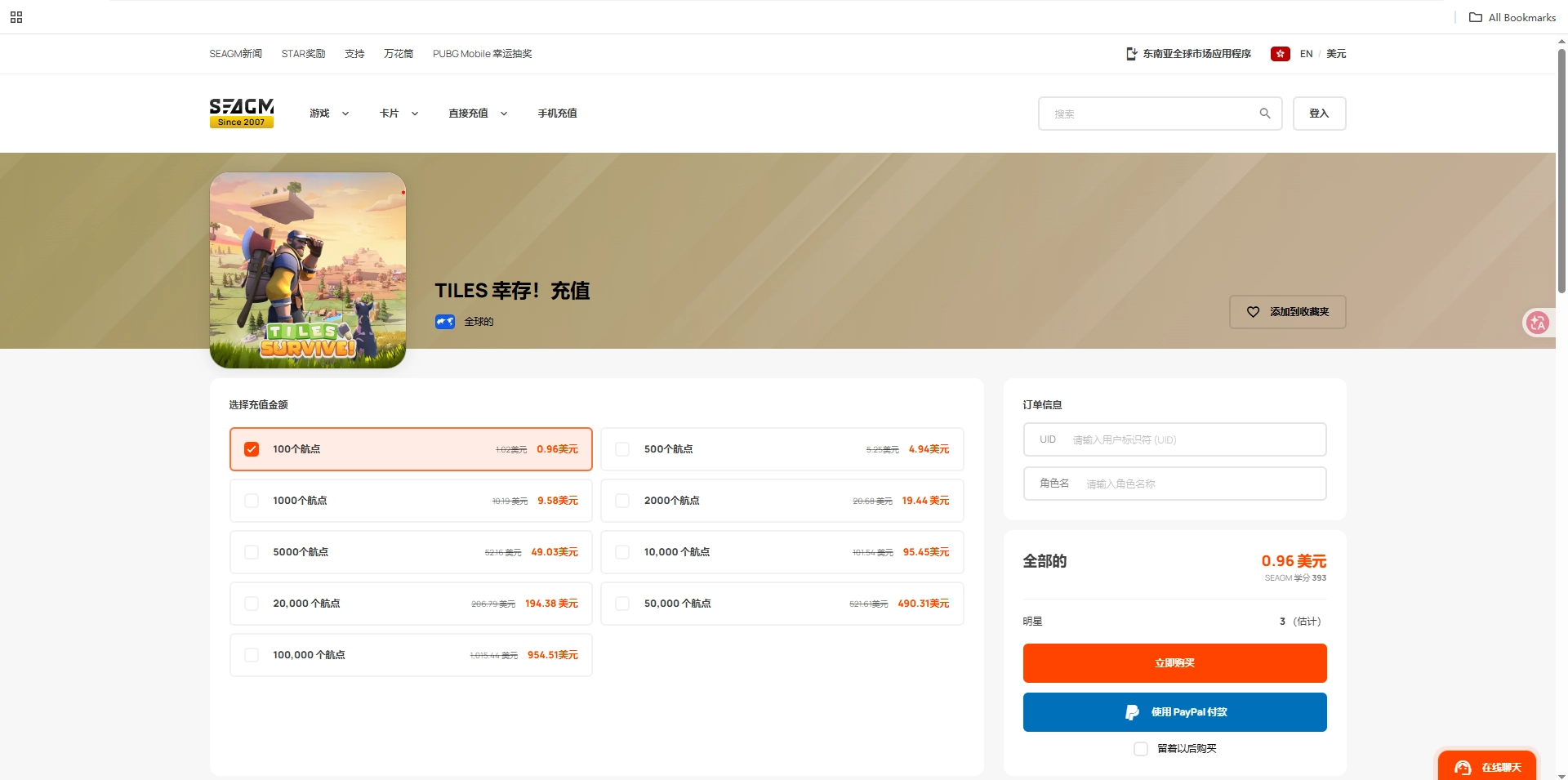Click the pink translate floating icon

click(1538, 323)
